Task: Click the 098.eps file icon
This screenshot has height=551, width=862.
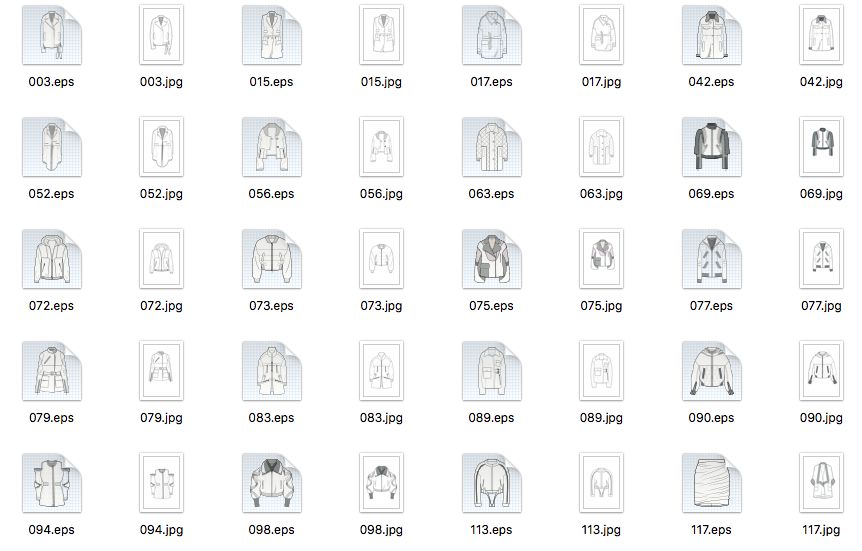Action: (x=272, y=484)
